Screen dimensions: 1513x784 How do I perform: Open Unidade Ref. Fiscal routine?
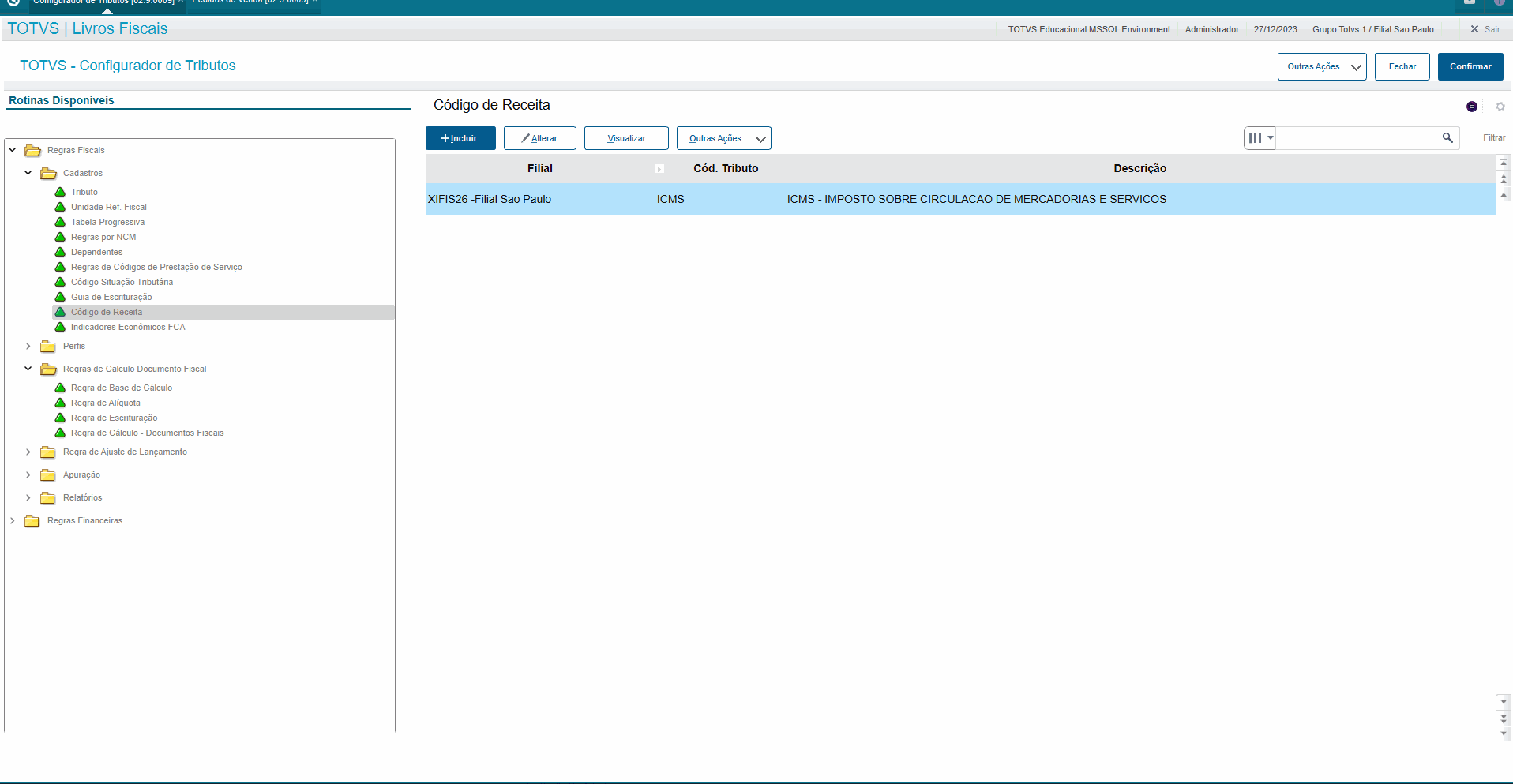click(x=108, y=207)
